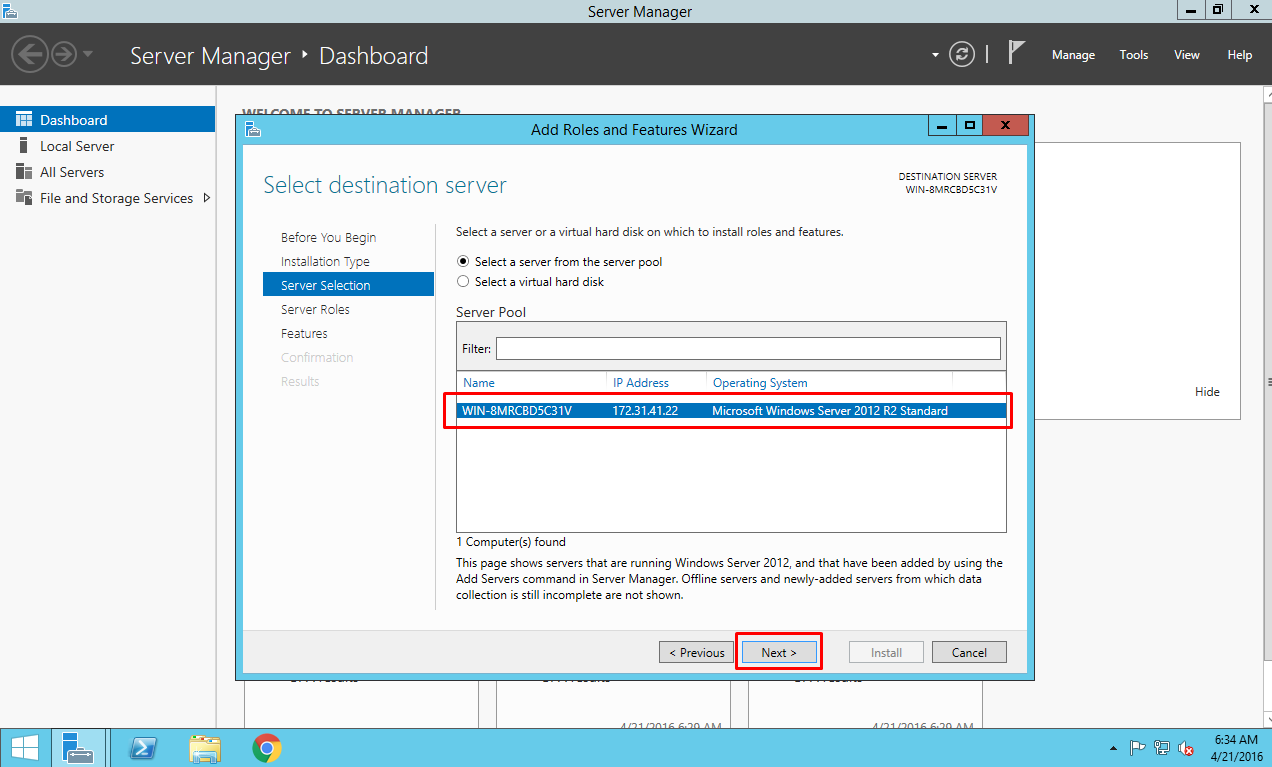The height and width of the screenshot is (767, 1272).
Task: Click the Microsoft Windows Server 2012 R2 Standard cell
Action: (x=830, y=410)
